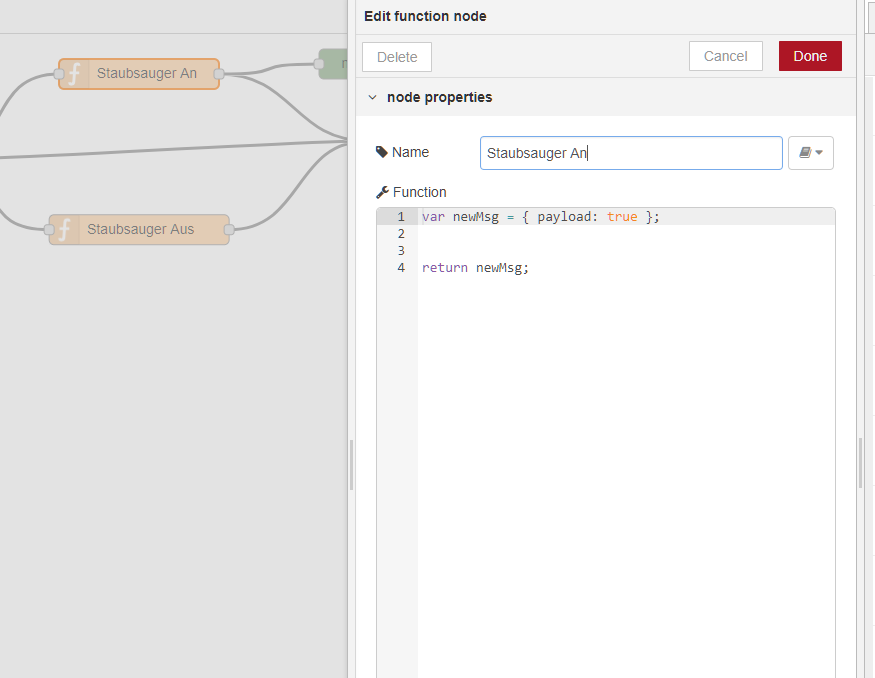Click the Function label above the code editor
Screen dimensions: 875x678
(x=420, y=193)
